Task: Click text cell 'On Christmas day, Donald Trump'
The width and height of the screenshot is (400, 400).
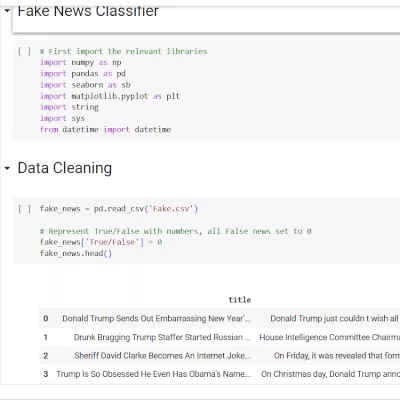Action: coord(330,374)
